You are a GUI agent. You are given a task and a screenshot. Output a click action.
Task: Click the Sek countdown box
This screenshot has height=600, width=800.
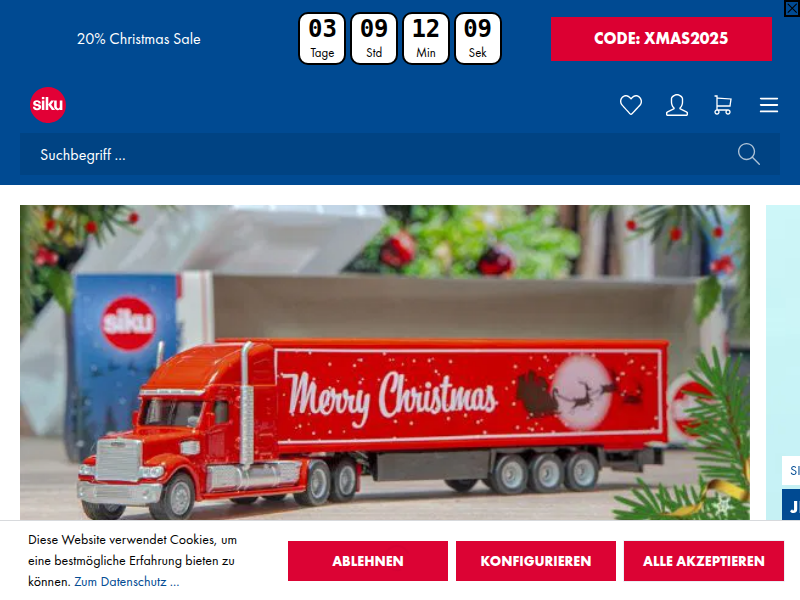478,39
